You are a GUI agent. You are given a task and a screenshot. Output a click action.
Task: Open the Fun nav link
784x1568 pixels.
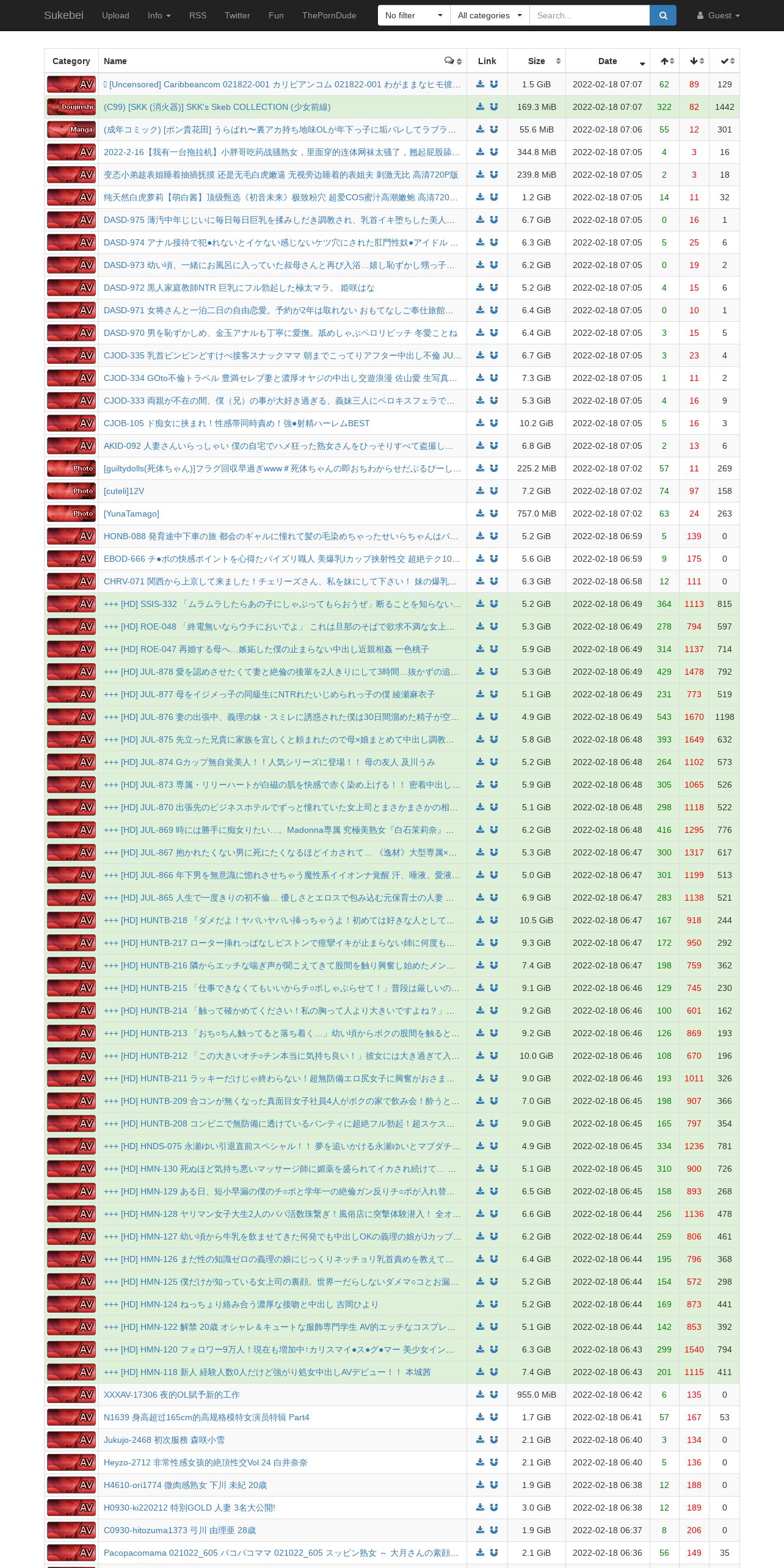point(276,15)
